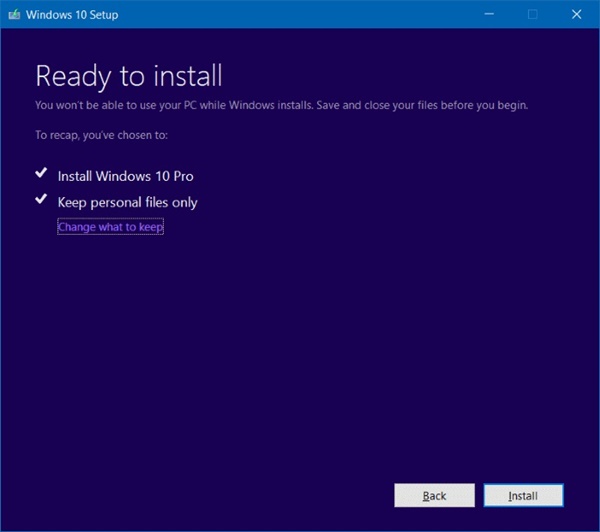600x532 pixels.
Task: Click the greyed-out maximize button
Action: (x=533, y=14)
